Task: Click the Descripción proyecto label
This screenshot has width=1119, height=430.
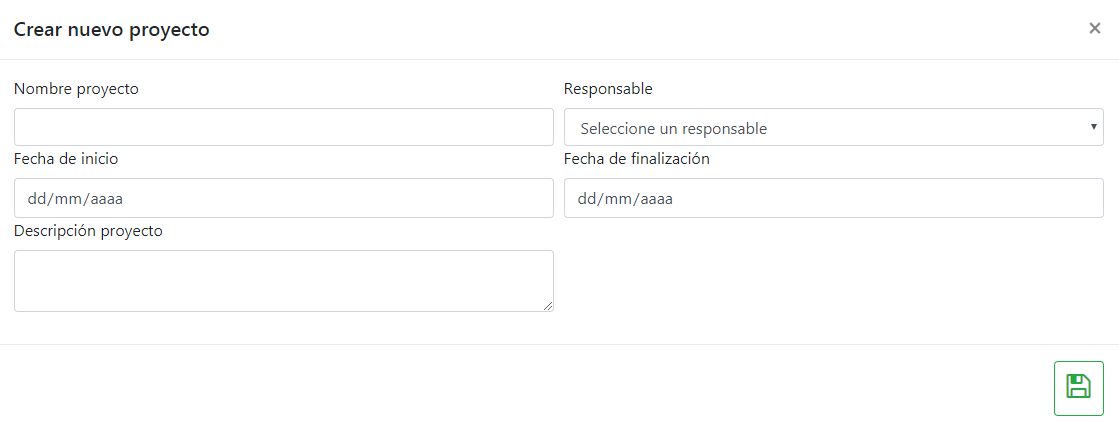Action: pos(88,231)
